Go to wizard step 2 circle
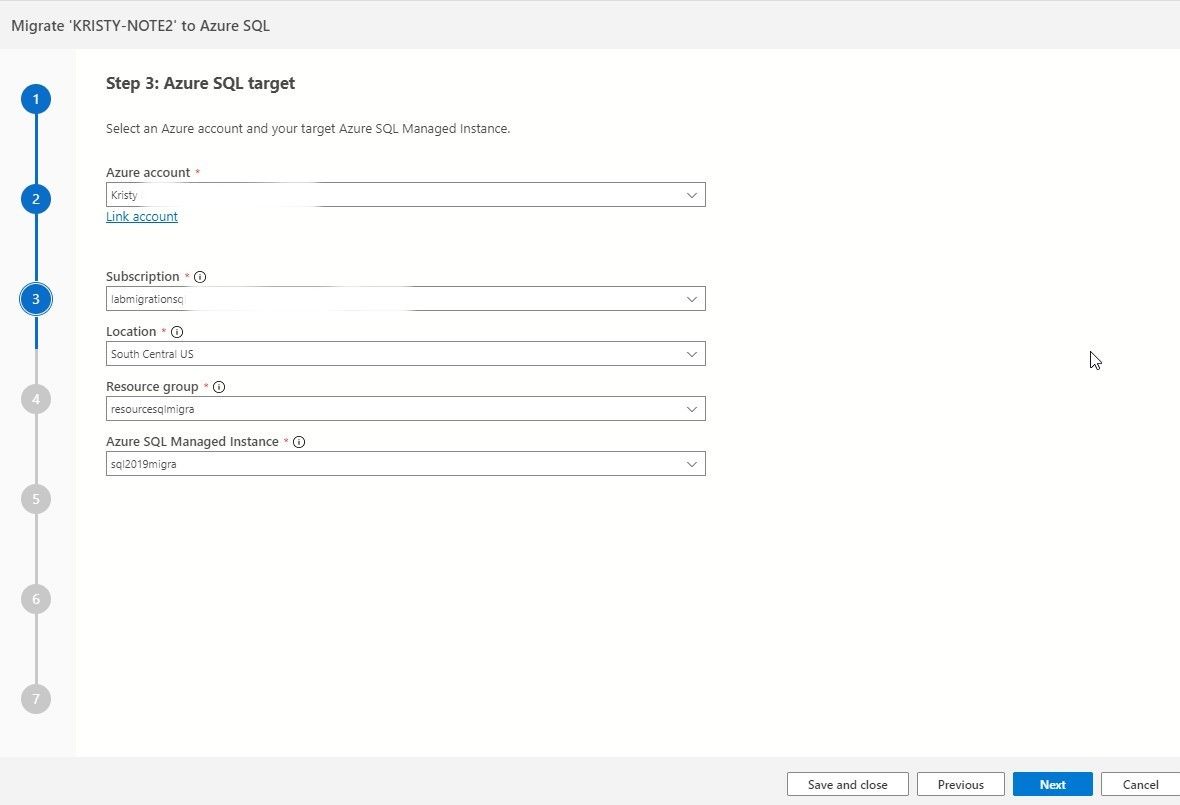Viewport: 1180px width, 805px height. (x=35, y=199)
